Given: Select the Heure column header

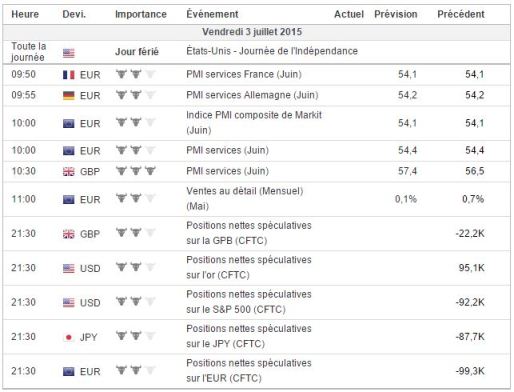Looking at the screenshot, I should [x=25, y=14].
